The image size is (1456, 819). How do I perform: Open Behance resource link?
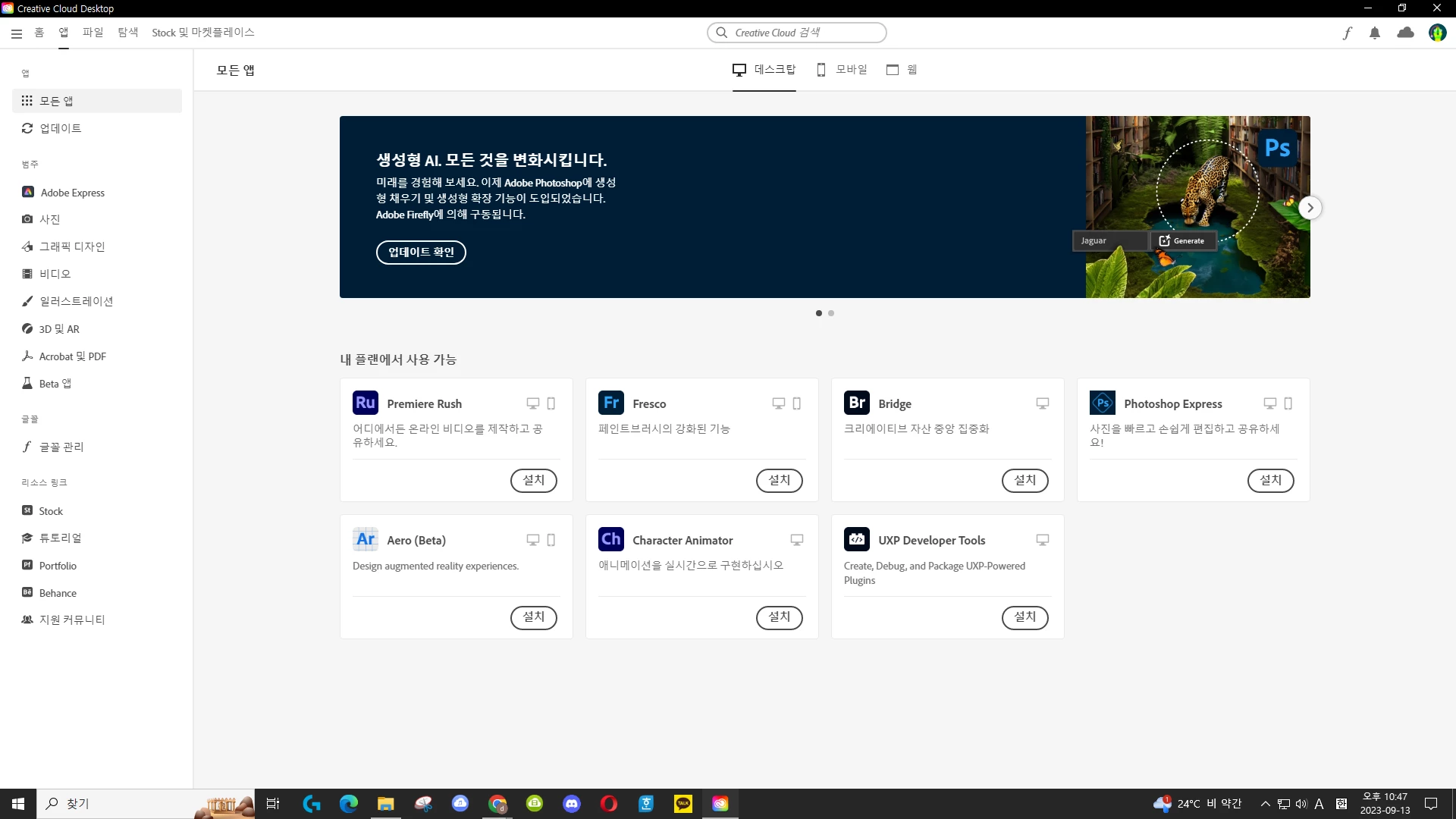(x=58, y=593)
